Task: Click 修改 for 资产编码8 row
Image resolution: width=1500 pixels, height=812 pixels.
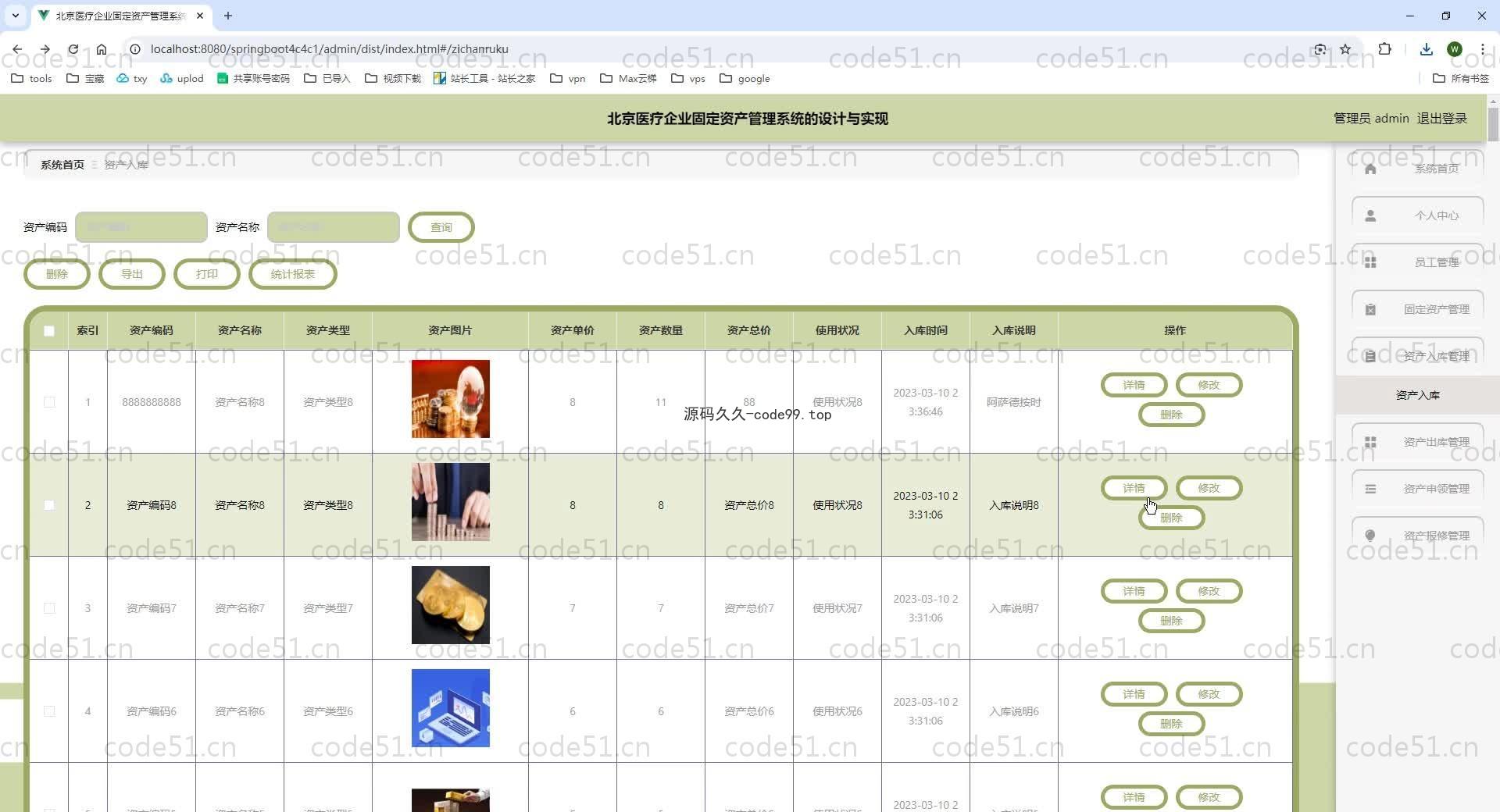Action: click(1209, 488)
